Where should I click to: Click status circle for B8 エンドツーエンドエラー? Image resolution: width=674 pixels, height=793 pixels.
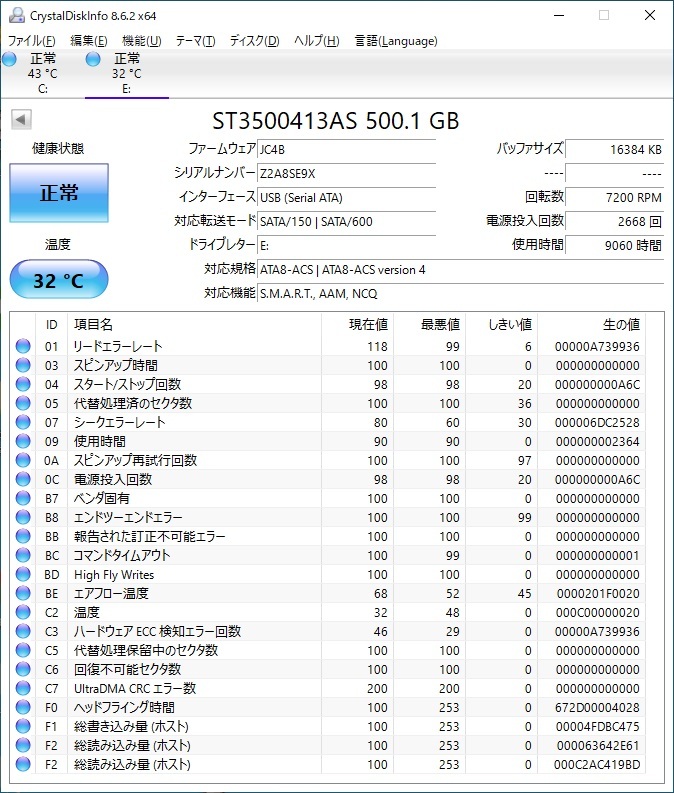click(23, 517)
